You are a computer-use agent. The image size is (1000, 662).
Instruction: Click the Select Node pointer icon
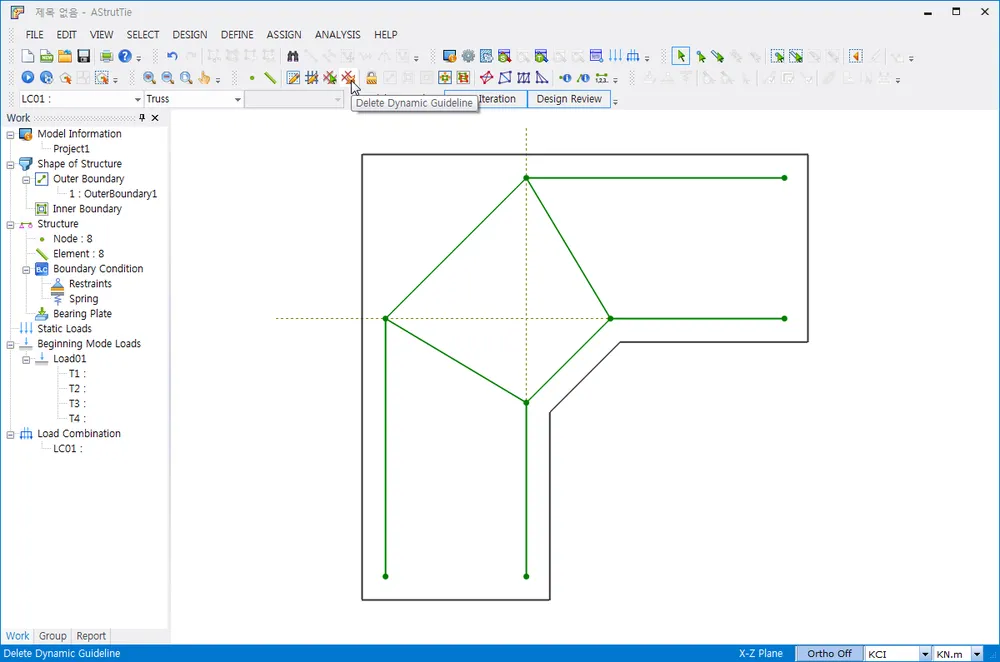[x=700, y=56]
